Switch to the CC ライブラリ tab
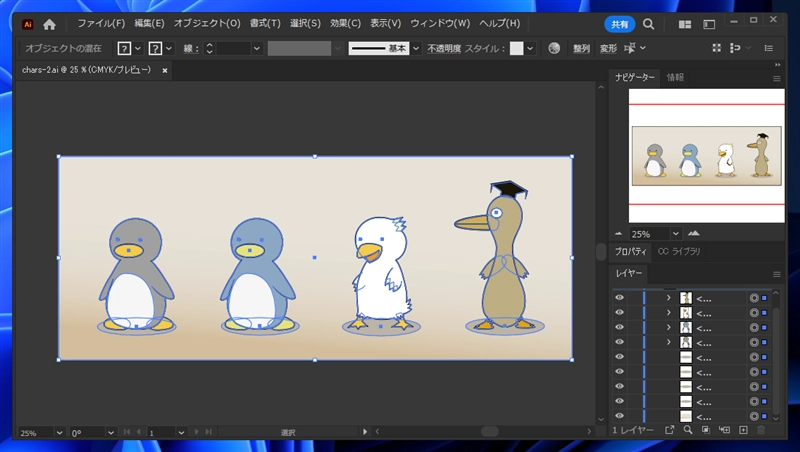 [x=679, y=252]
